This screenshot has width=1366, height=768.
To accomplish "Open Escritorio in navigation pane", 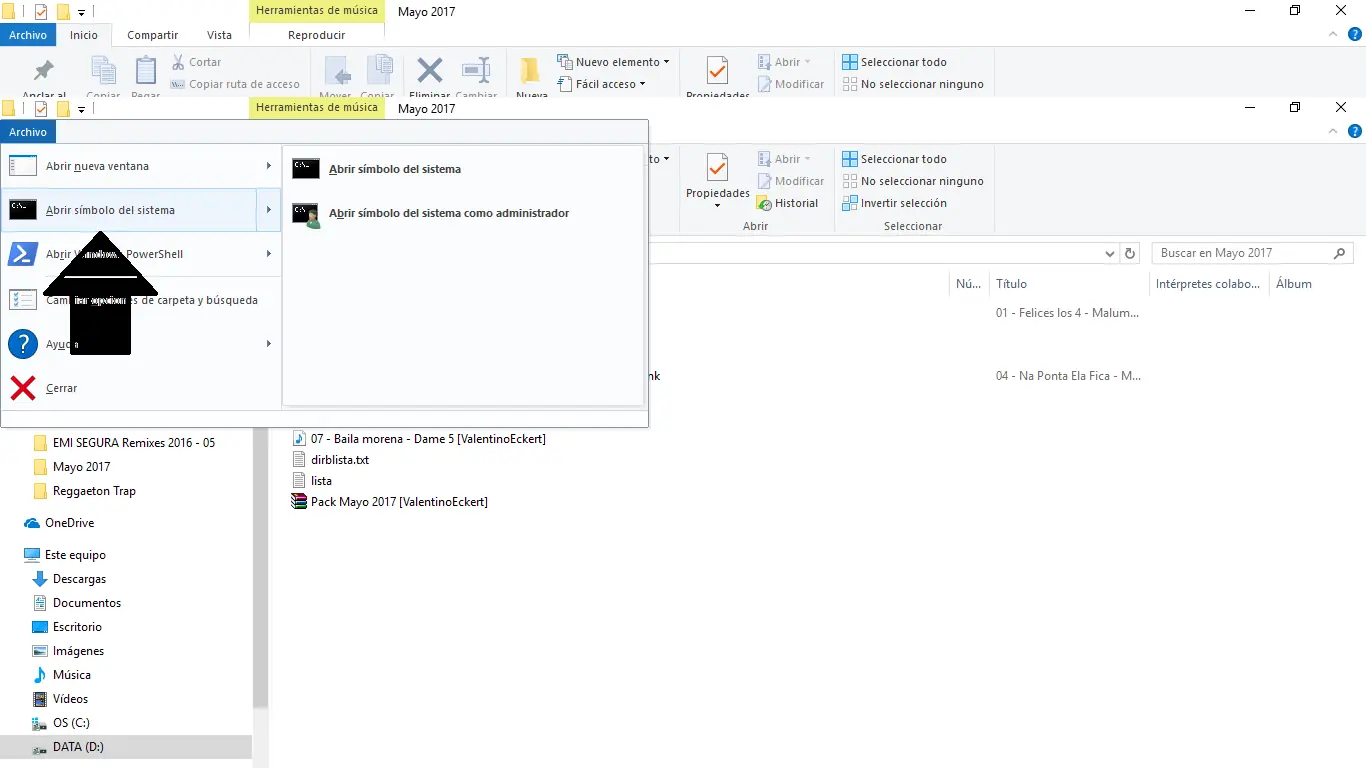I will tap(67, 627).
